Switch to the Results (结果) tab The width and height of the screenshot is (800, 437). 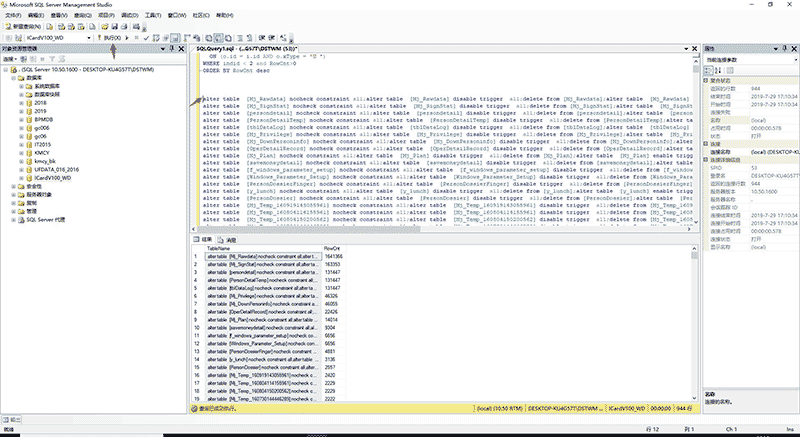pos(203,239)
